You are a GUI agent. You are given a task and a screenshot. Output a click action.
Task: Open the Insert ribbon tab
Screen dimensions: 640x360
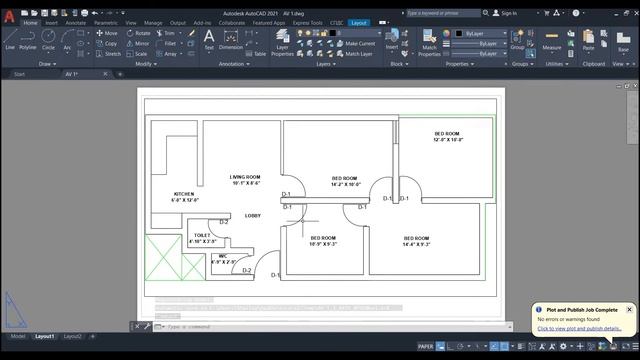pyautogui.click(x=51, y=23)
